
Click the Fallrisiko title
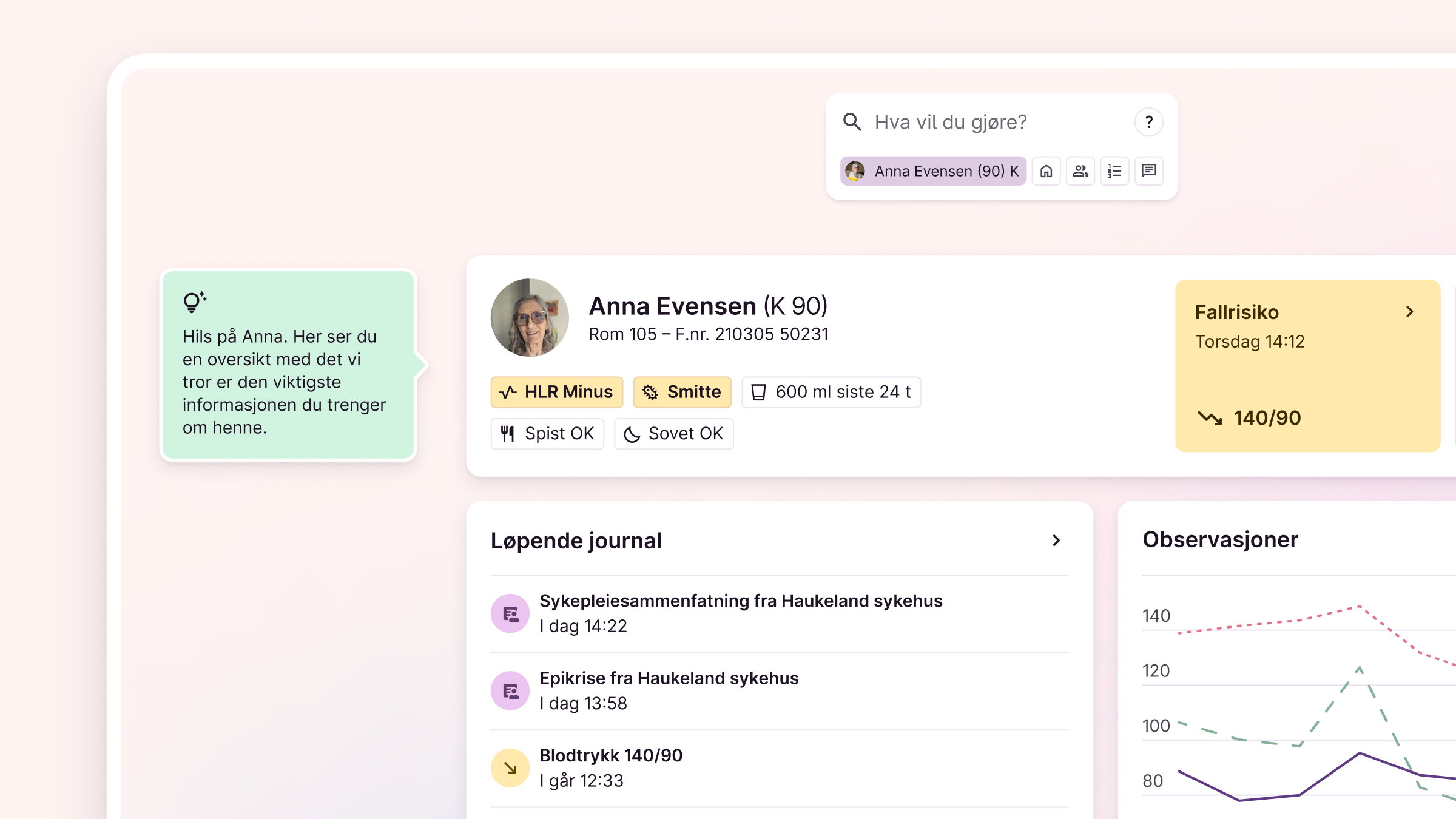(1237, 312)
